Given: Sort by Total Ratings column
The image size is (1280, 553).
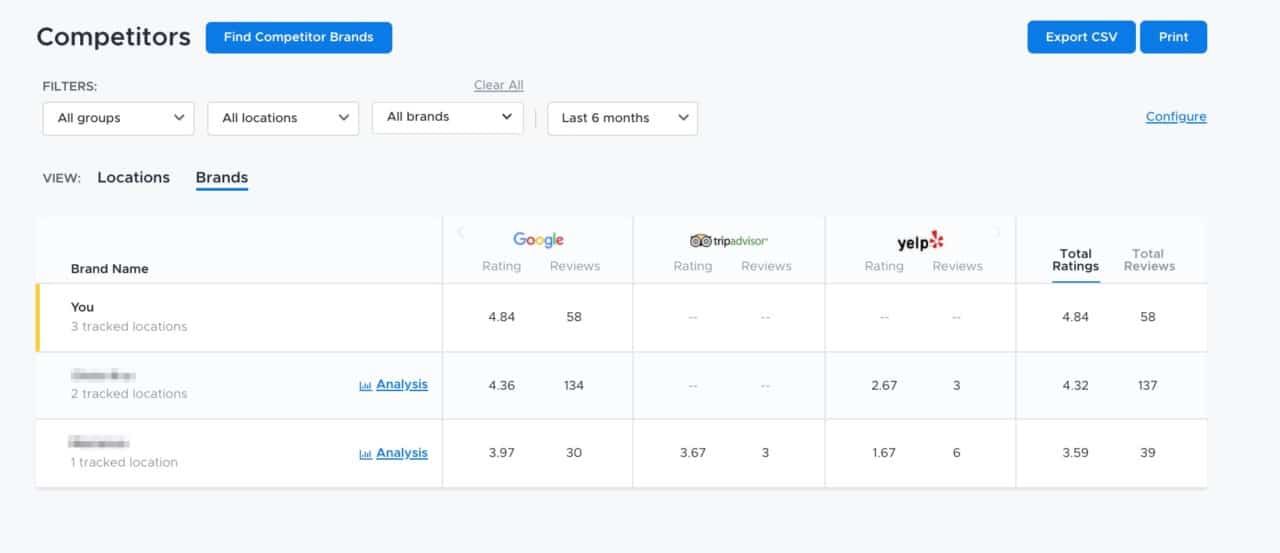Looking at the screenshot, I should pyautogui.click(x=1075, y=260).
